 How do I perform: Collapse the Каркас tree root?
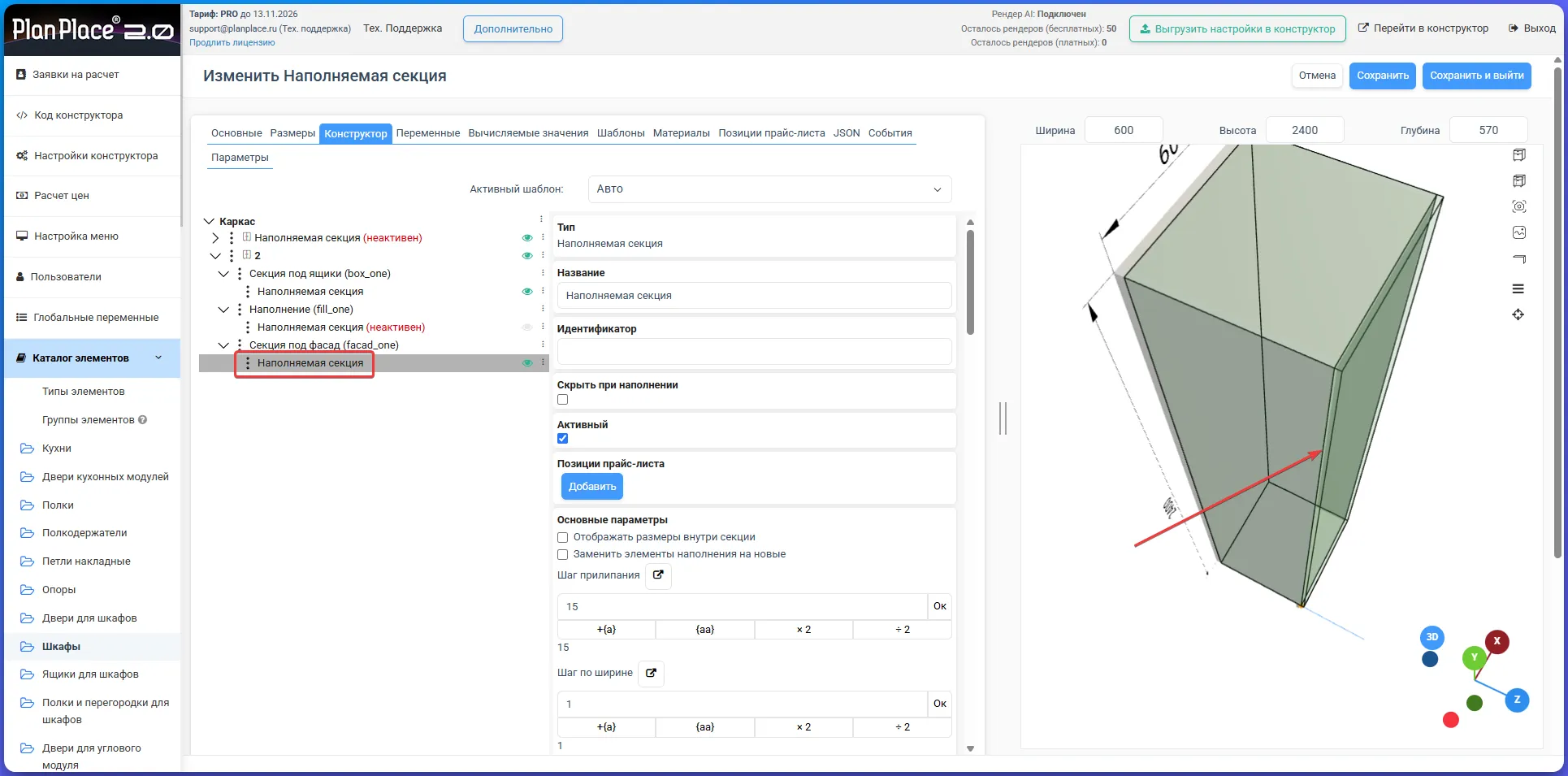[209, 221]
